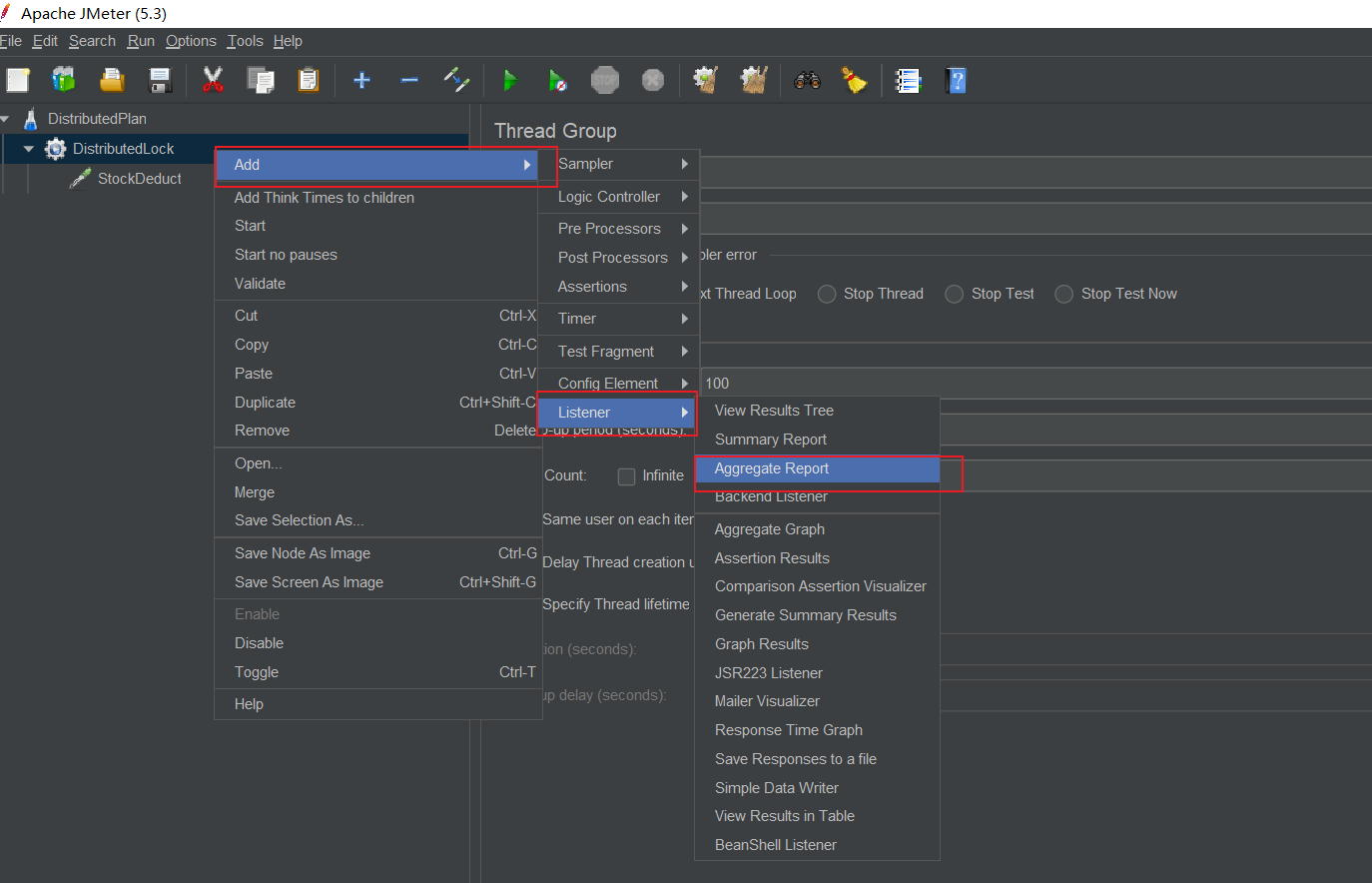
Task: Click the Save toolbar icon
Action: pyautogui.click(x=160, y=80)
